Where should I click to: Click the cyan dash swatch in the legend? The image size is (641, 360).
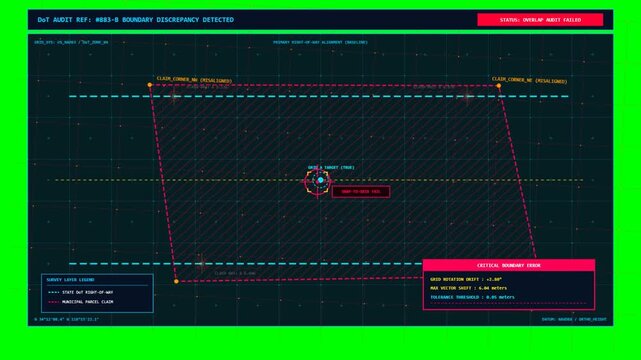coord(54,293)
